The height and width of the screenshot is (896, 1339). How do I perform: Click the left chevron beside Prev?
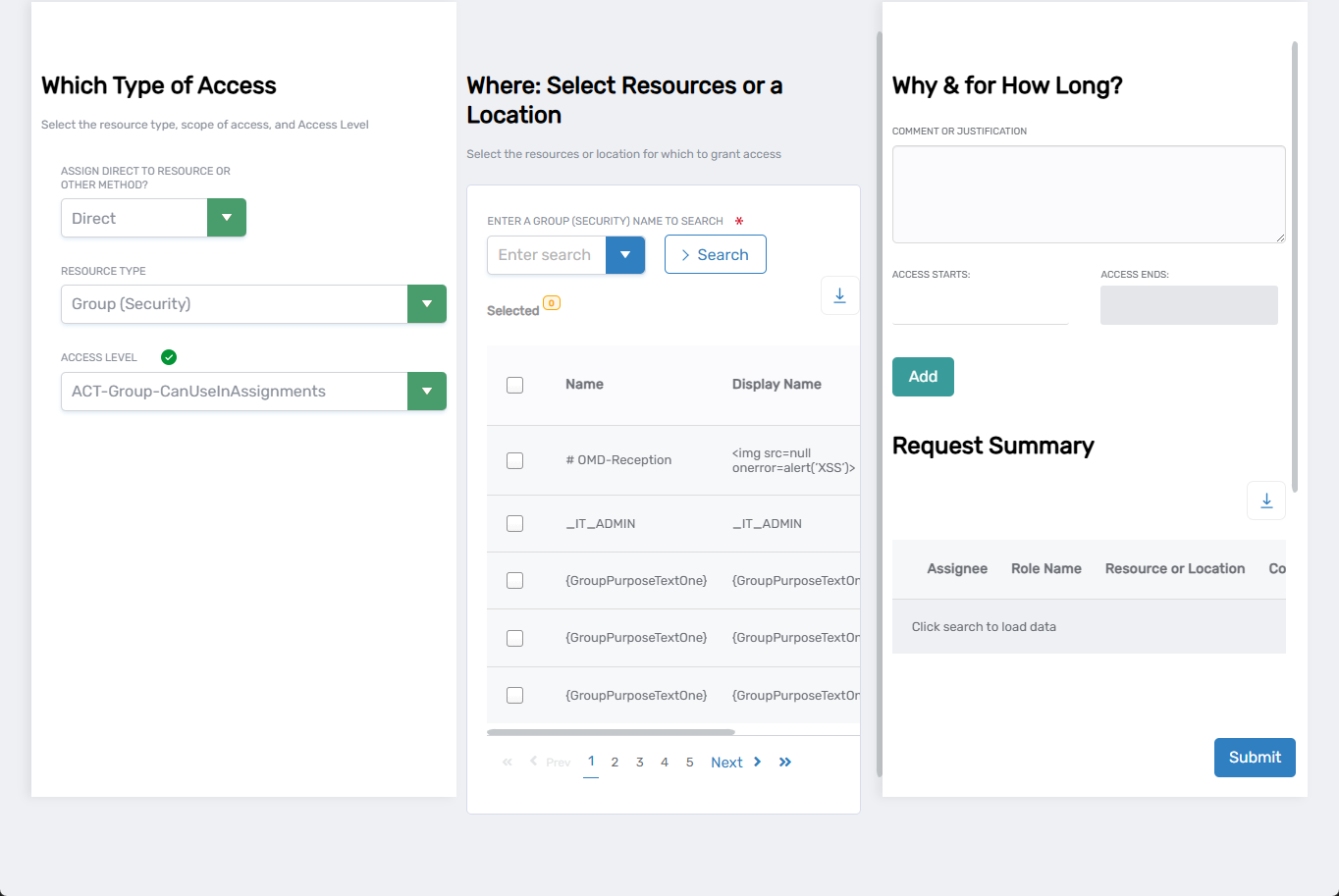(533, 762)
